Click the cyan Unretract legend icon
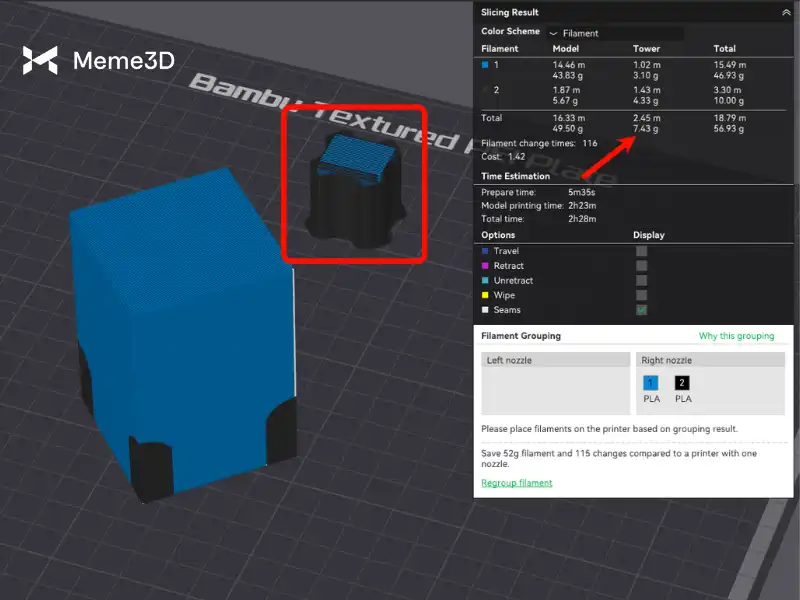 tap(485, 281)
